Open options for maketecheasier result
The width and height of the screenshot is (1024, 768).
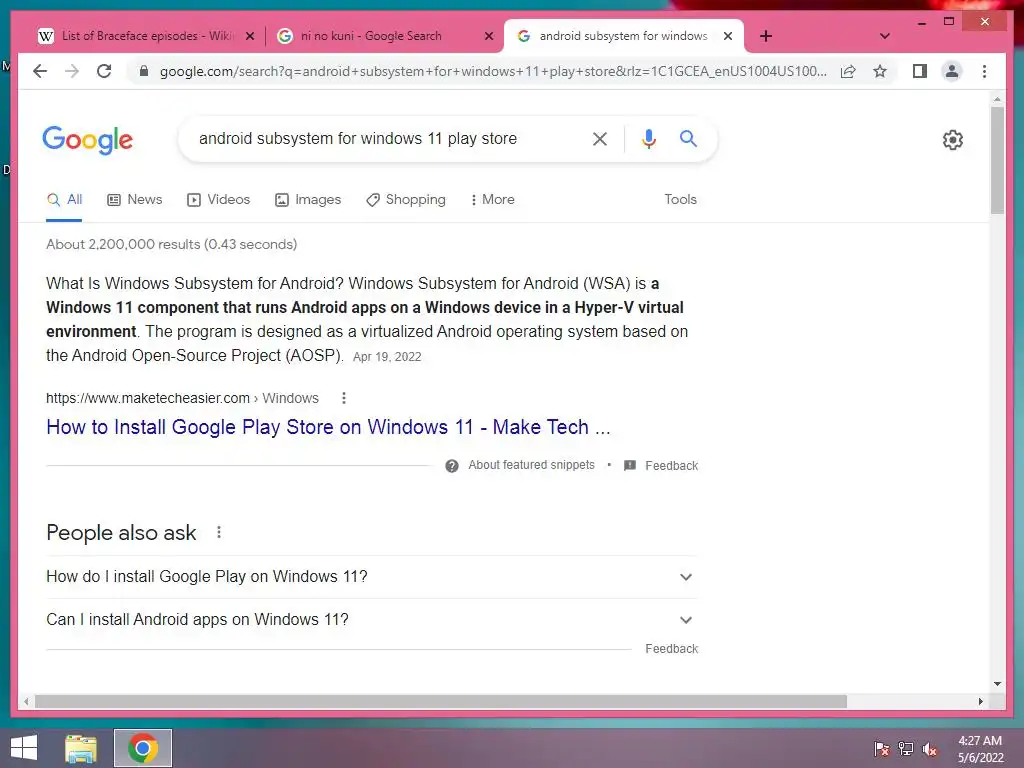(344, 398)
